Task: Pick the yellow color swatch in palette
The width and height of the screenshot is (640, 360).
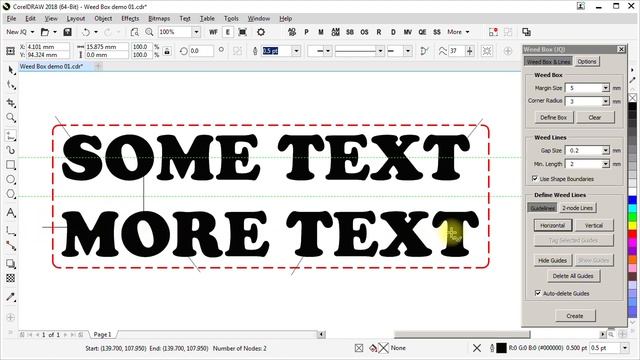Action: 632,225
